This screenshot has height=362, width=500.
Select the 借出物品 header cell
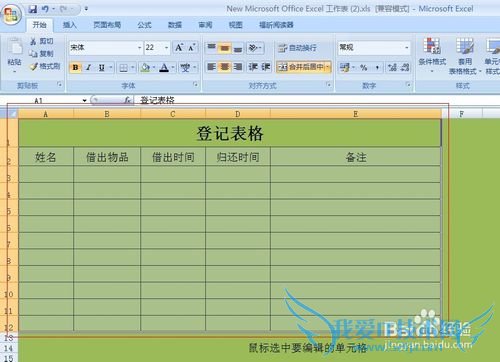(107, 157)
